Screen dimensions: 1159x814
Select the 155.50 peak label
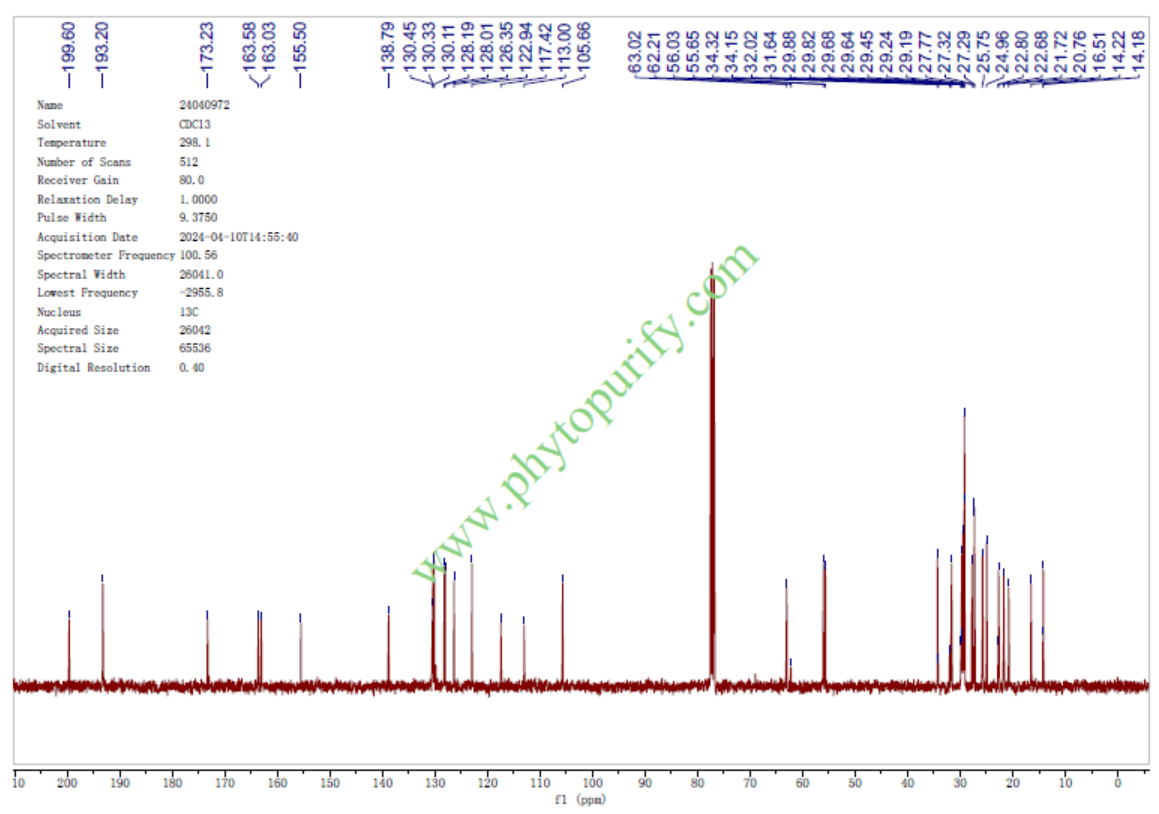pos(300,41)
